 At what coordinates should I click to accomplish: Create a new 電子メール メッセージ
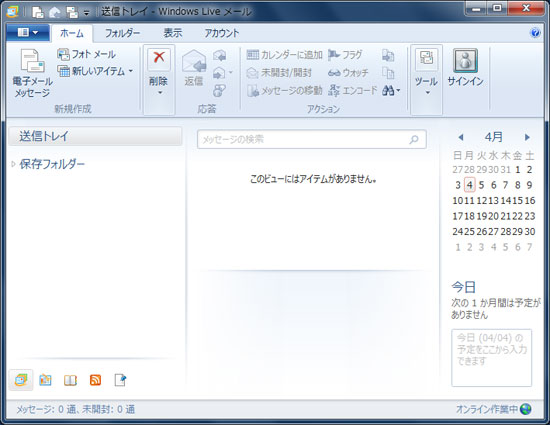click(32, 73)
